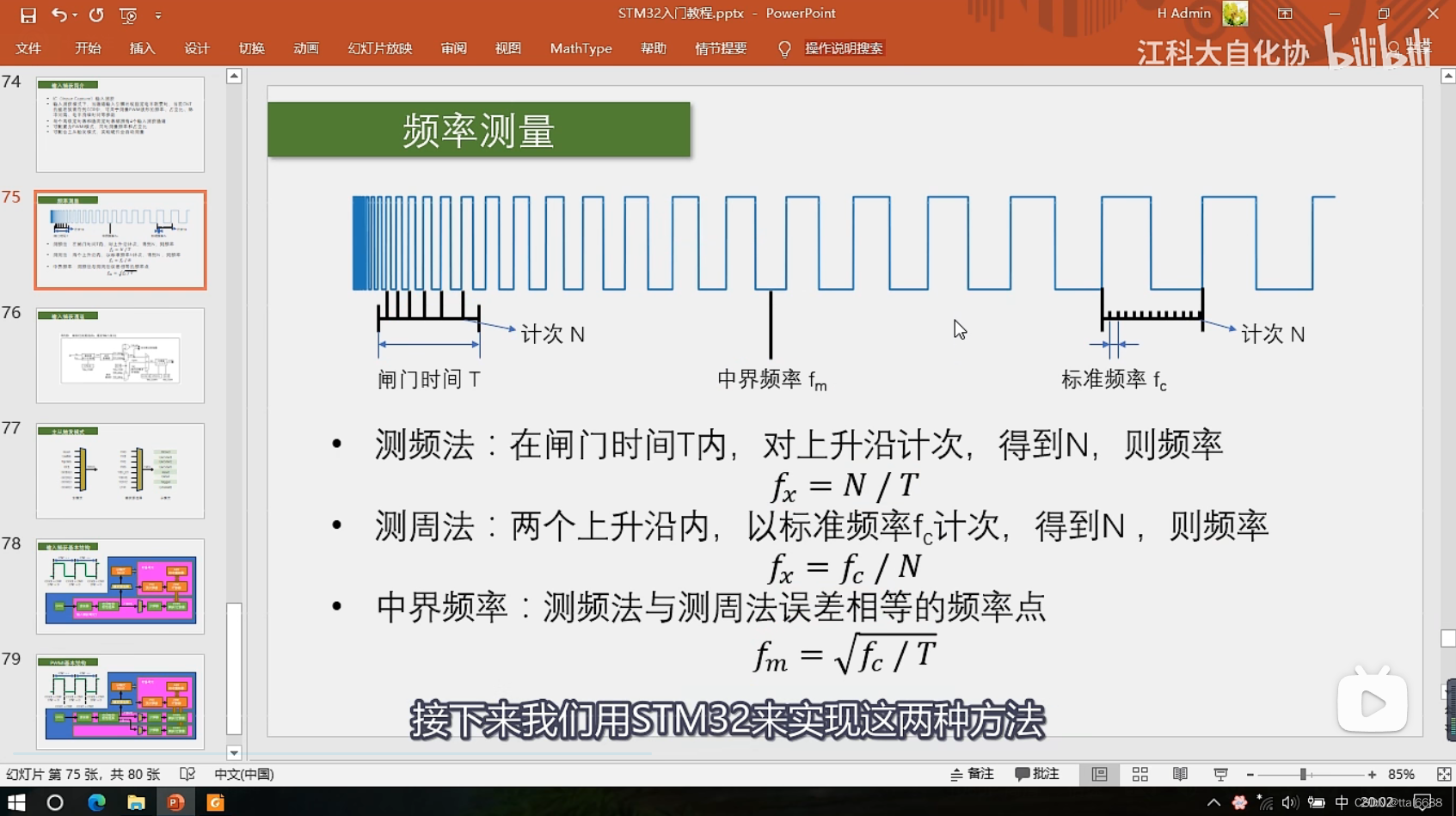
Task: Select slide 78 thumbnail
Action: 120,586
